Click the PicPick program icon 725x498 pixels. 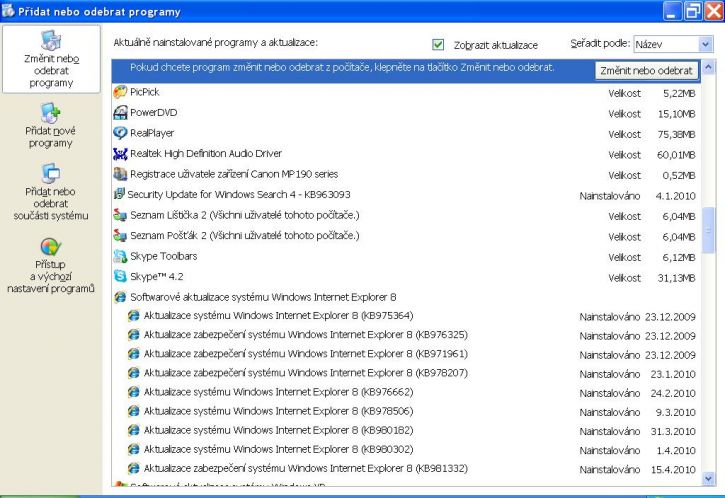pyautogui.click(x=120, y=92)
